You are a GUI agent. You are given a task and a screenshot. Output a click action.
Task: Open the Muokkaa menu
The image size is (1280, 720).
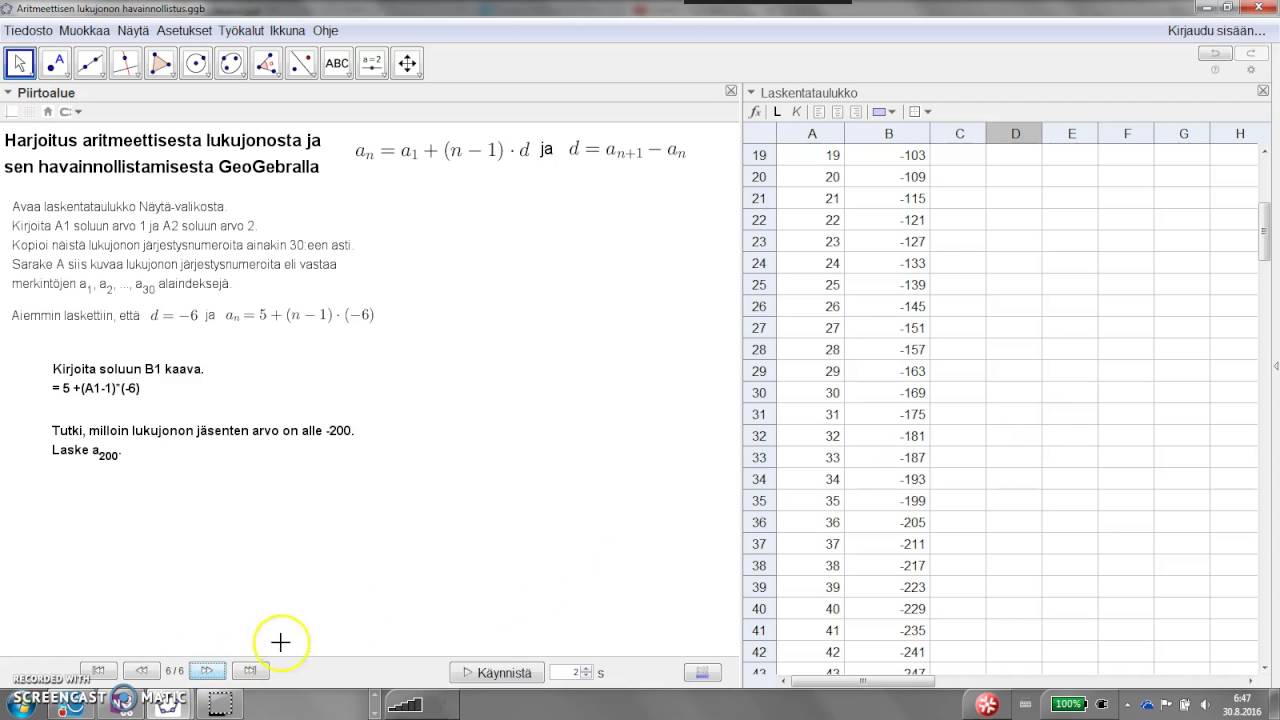coord(84,31)
